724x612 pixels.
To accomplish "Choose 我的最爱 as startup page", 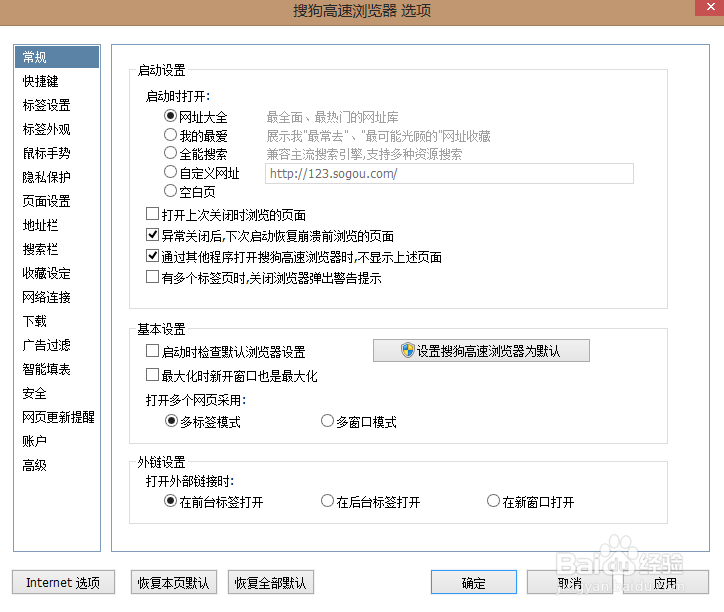I will click(x=170, y=135).
